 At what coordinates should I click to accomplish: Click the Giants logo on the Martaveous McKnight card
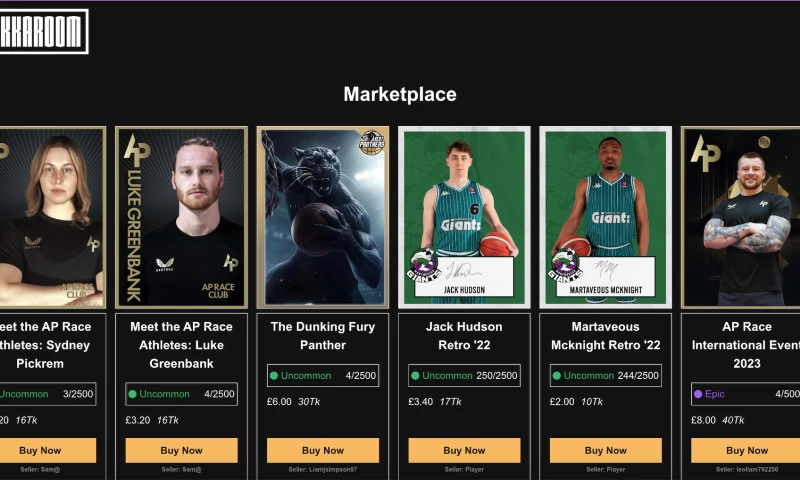click(564, 267)
